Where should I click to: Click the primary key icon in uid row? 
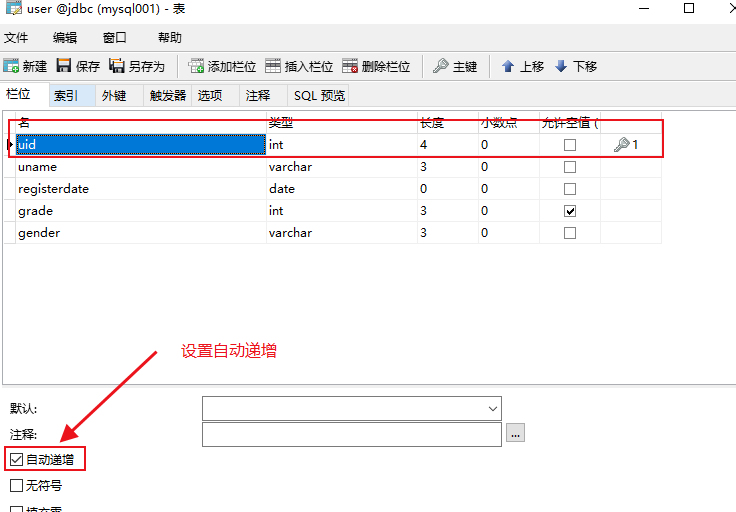[621, 145]
